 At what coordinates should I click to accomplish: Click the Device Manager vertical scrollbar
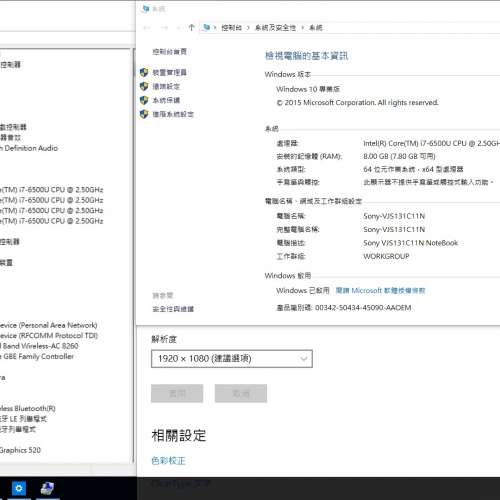(134, 256)
